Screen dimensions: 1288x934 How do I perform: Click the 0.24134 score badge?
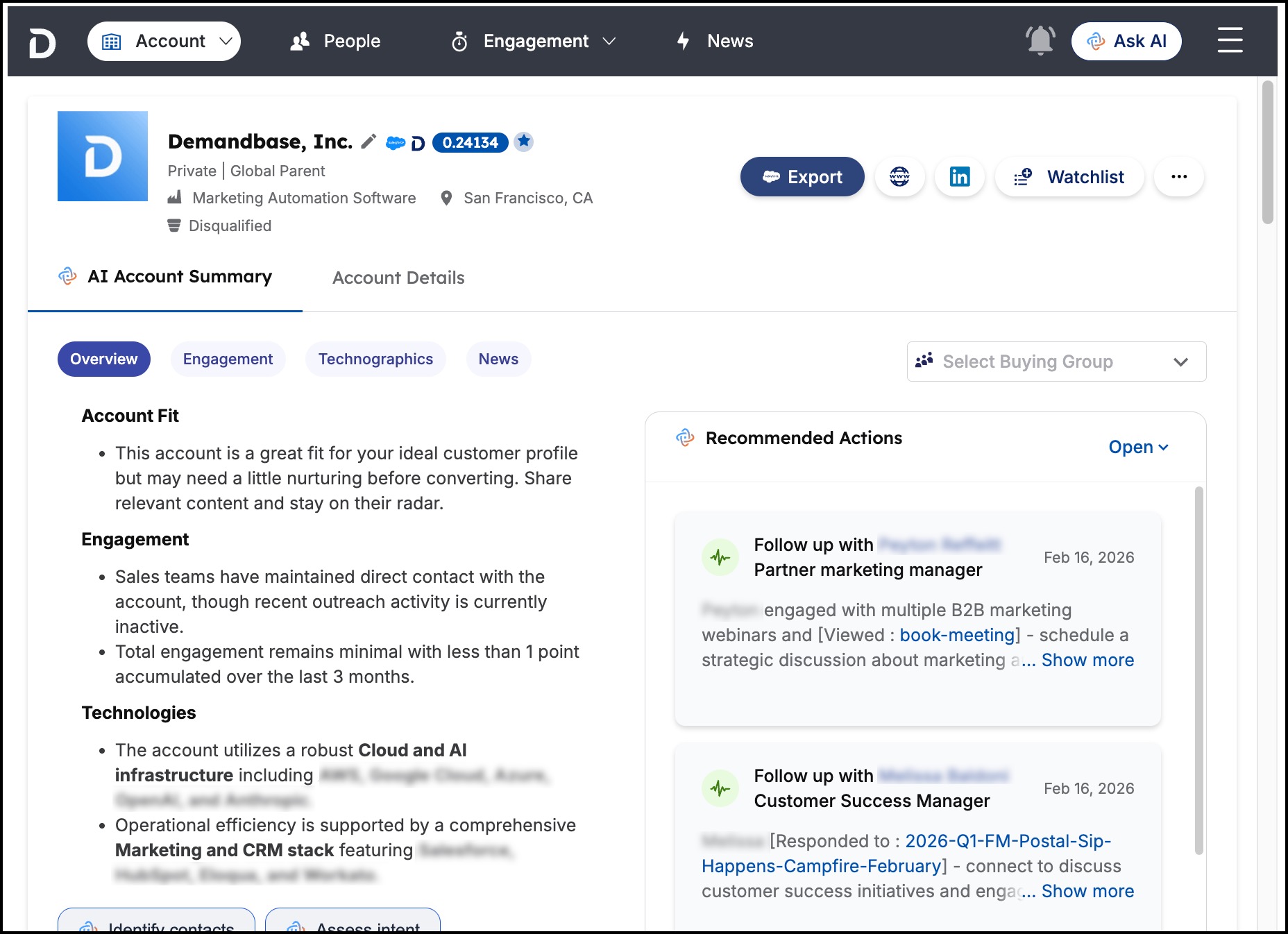(x=471, y=142)
